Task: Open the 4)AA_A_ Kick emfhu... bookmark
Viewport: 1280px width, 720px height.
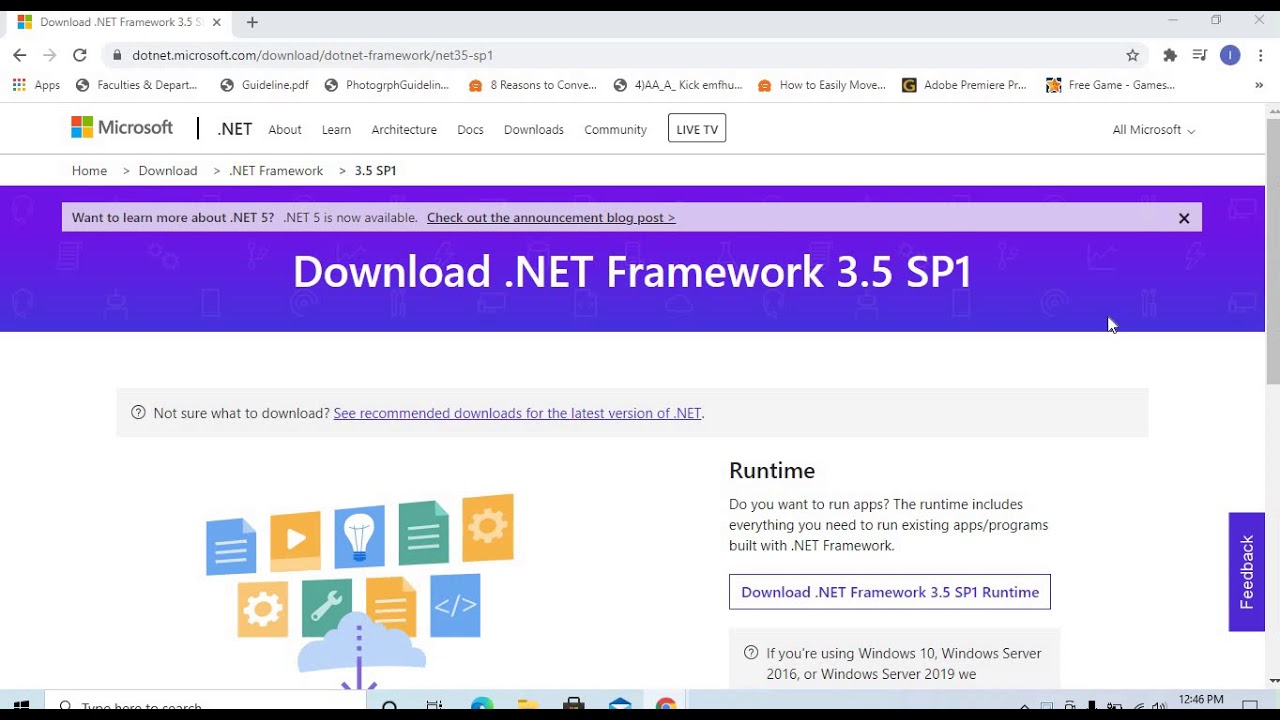Action: click(x=678, y=85)
